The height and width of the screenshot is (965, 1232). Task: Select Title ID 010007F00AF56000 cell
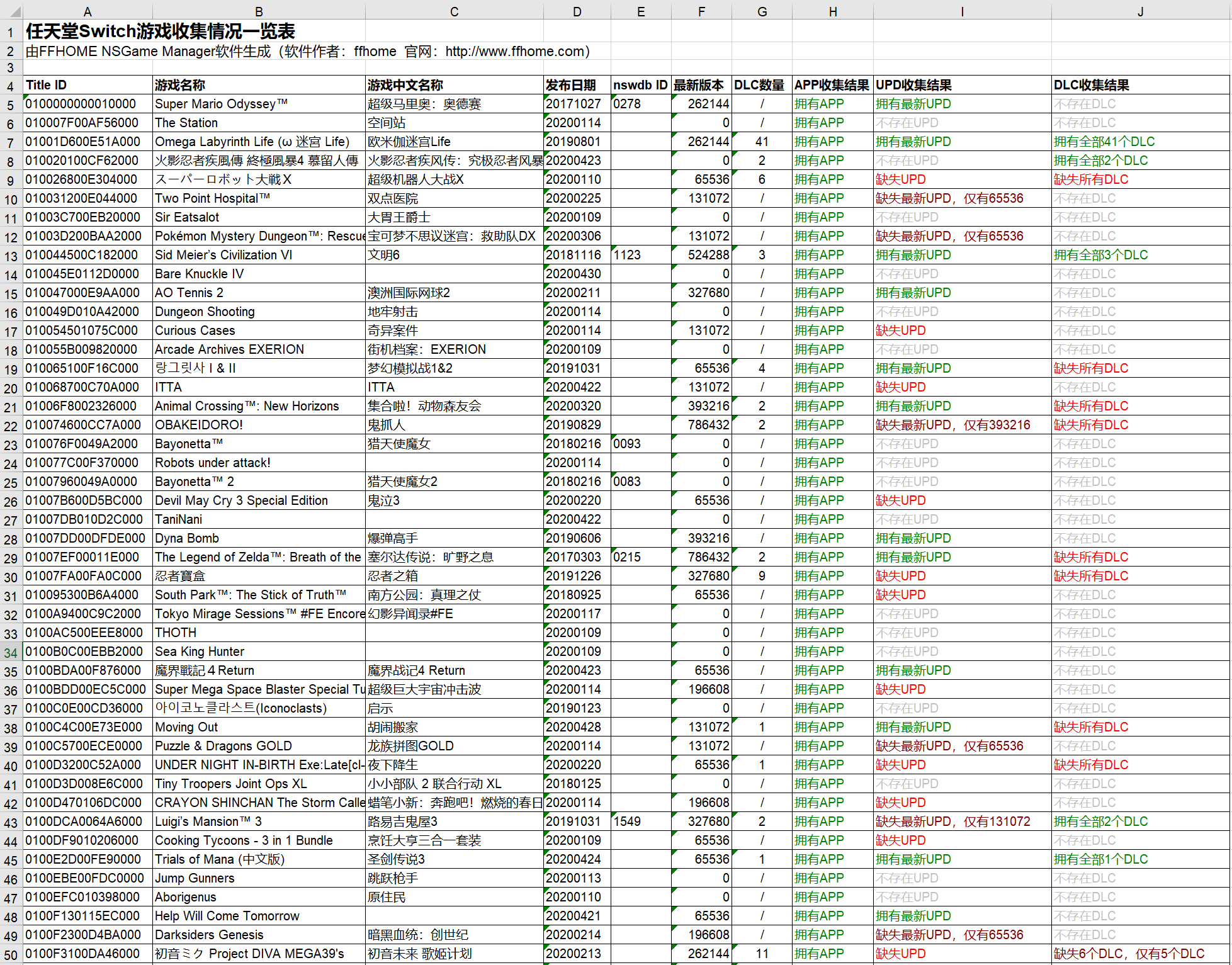tap(88, 123)
